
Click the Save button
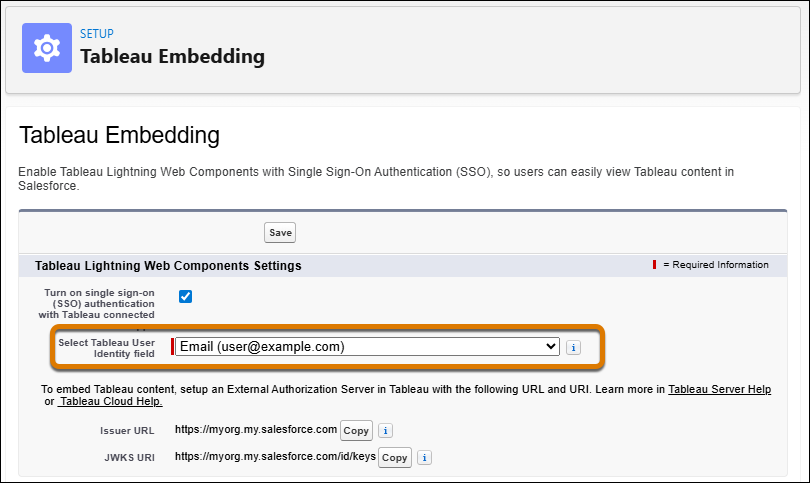(x=280, y=232)
